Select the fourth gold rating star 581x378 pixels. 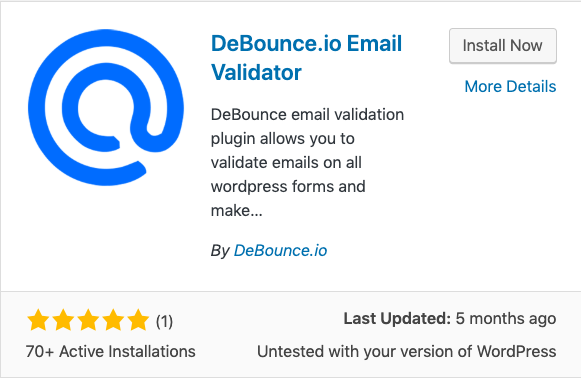[x=113, y=320]
